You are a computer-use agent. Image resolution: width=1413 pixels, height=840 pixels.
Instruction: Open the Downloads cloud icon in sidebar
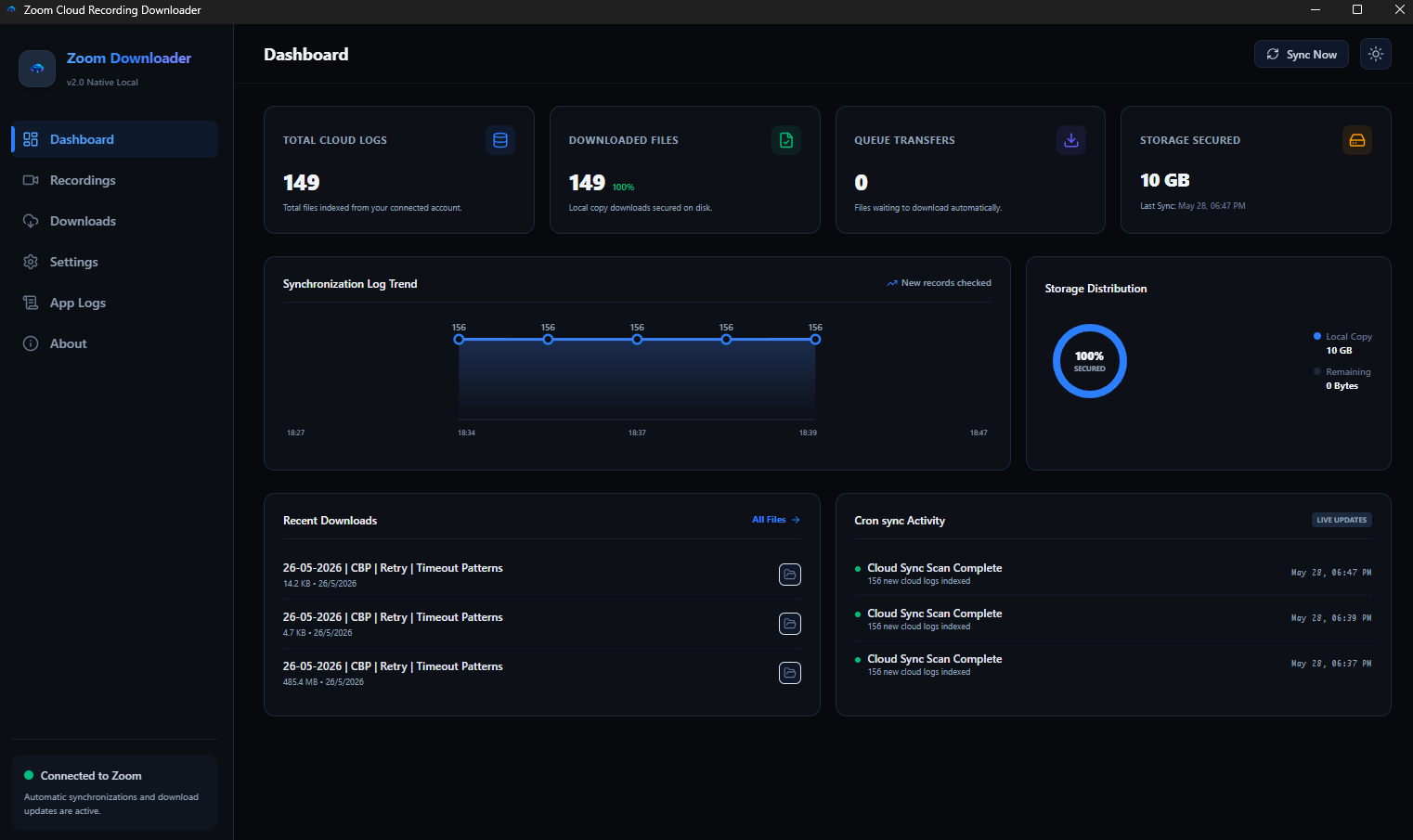pyautogui.click(x=31, y=221)
